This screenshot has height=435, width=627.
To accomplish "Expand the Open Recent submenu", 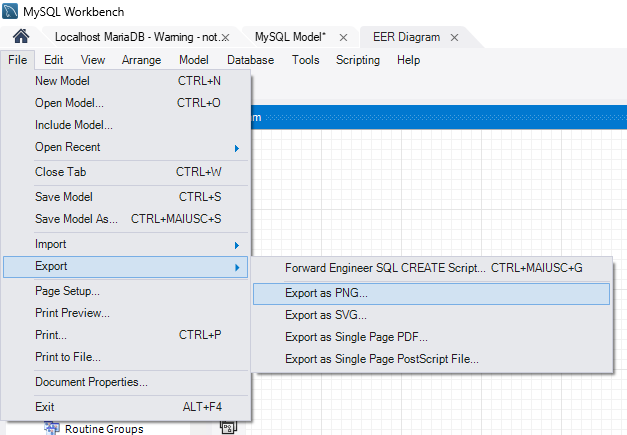I will 126,147.
